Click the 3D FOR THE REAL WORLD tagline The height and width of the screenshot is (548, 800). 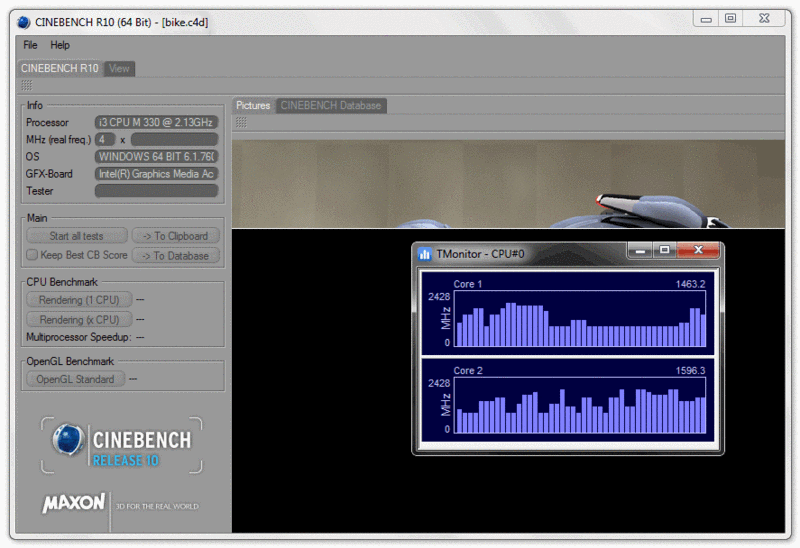157,506
